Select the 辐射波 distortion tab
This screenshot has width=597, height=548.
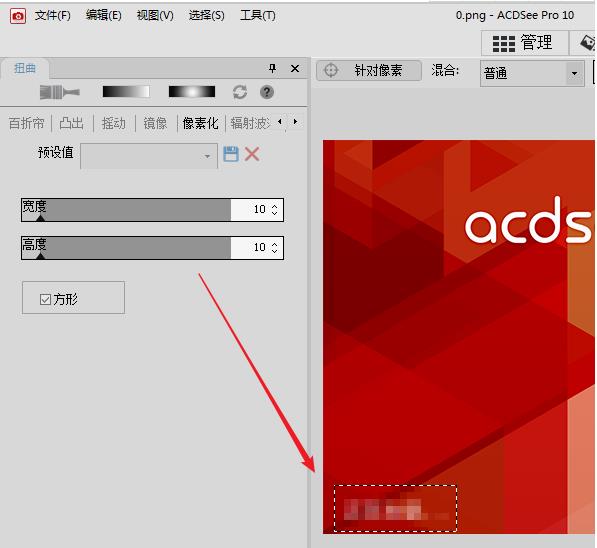point(250,123)
